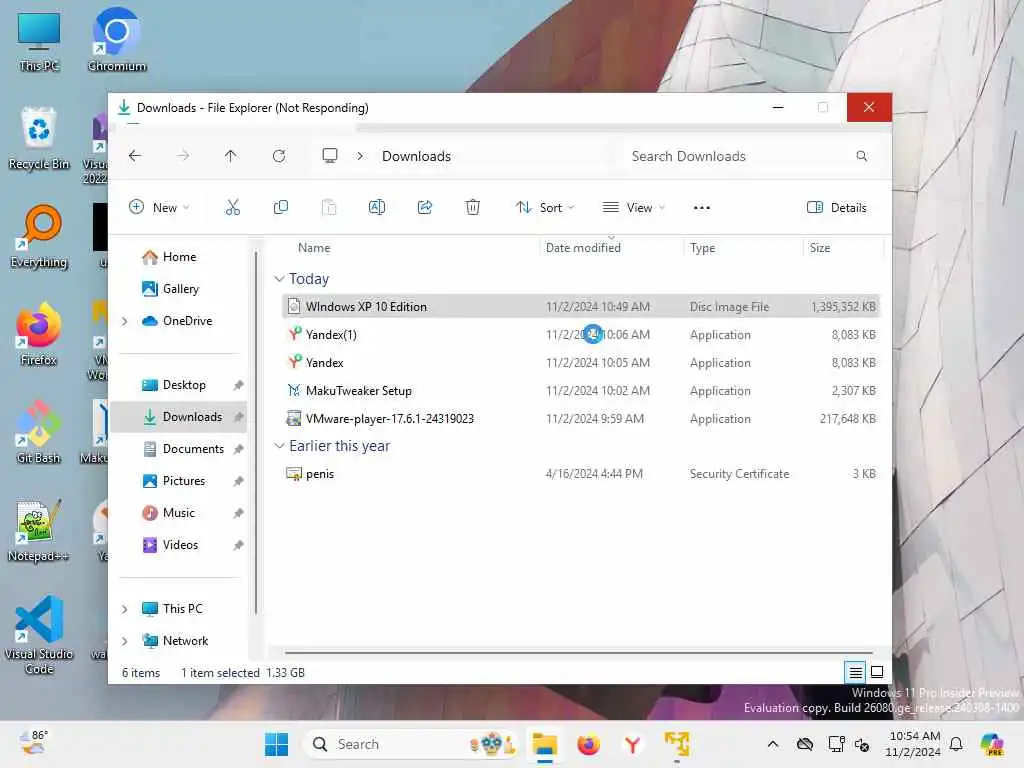Open Videos in navigation pane
This screenshot has width=1024, height=768.
tap(178, 545)
